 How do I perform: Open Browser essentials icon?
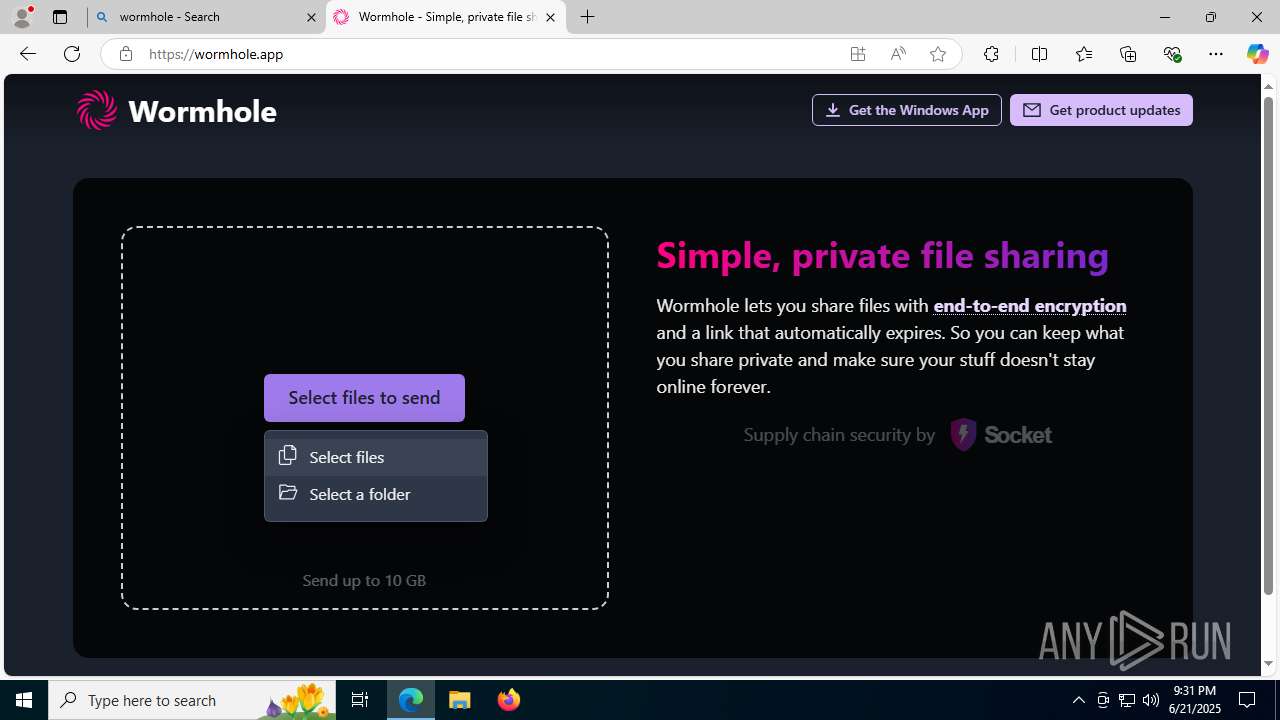1172,54
